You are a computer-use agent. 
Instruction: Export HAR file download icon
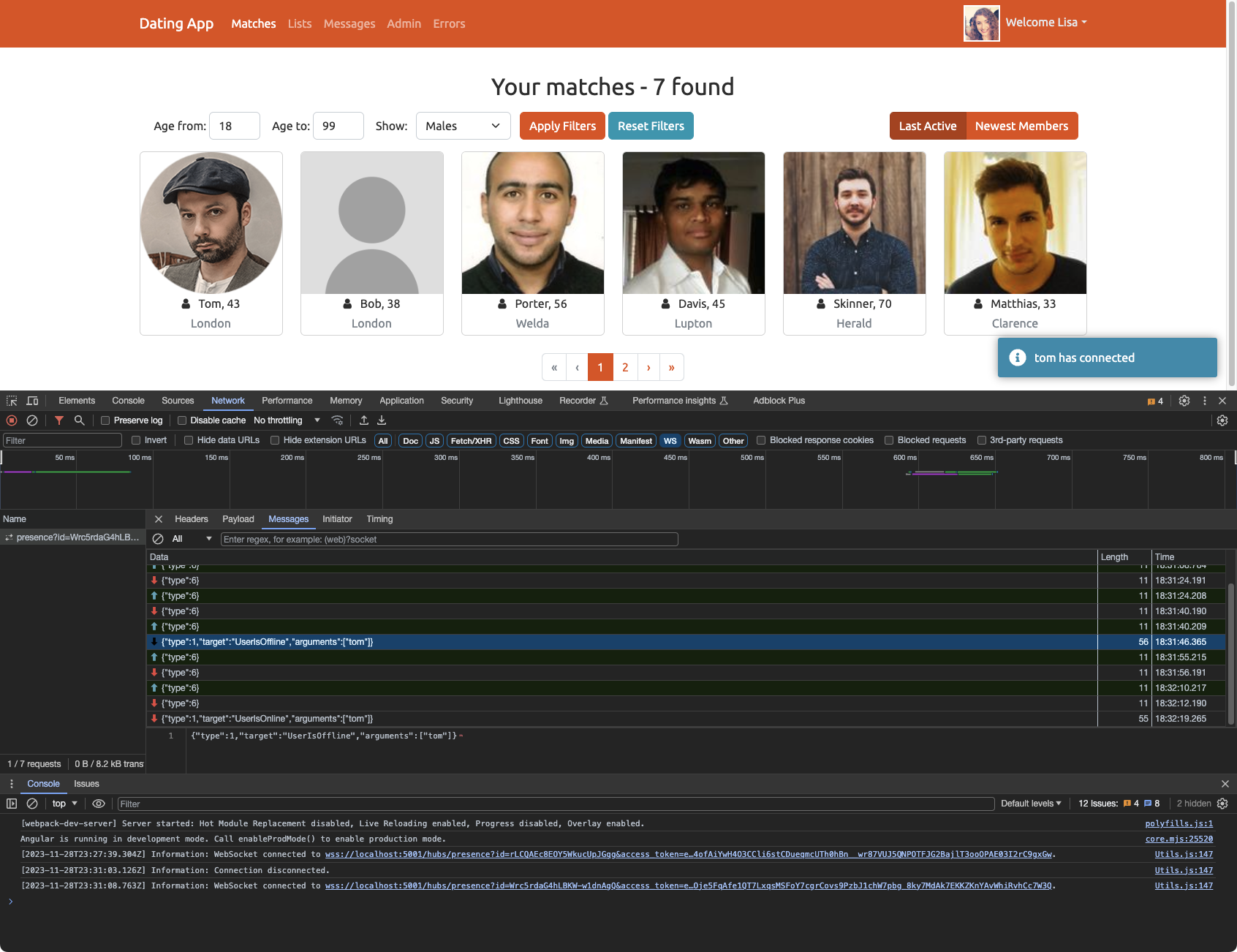[x=382, y=420]
